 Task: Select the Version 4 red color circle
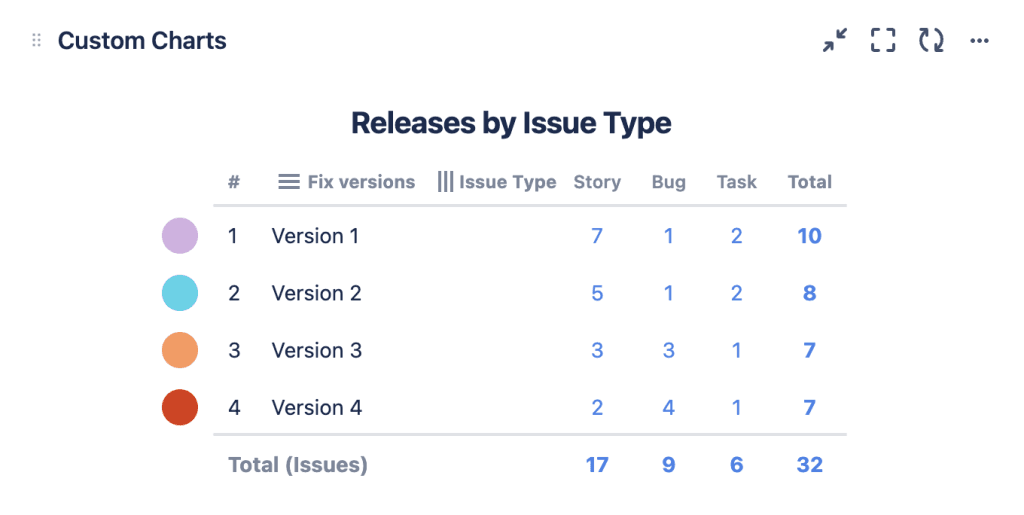click(x=180, y=407)
